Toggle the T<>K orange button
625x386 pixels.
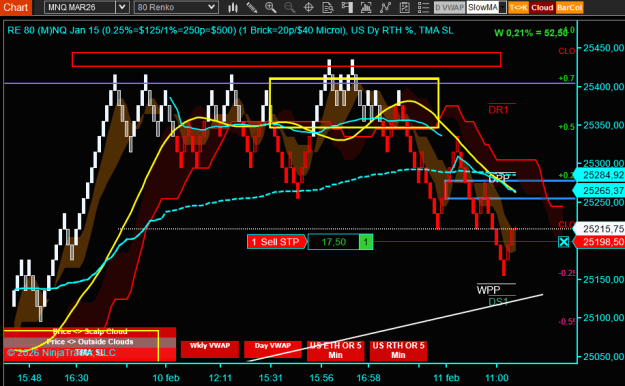tap(518, 8)
